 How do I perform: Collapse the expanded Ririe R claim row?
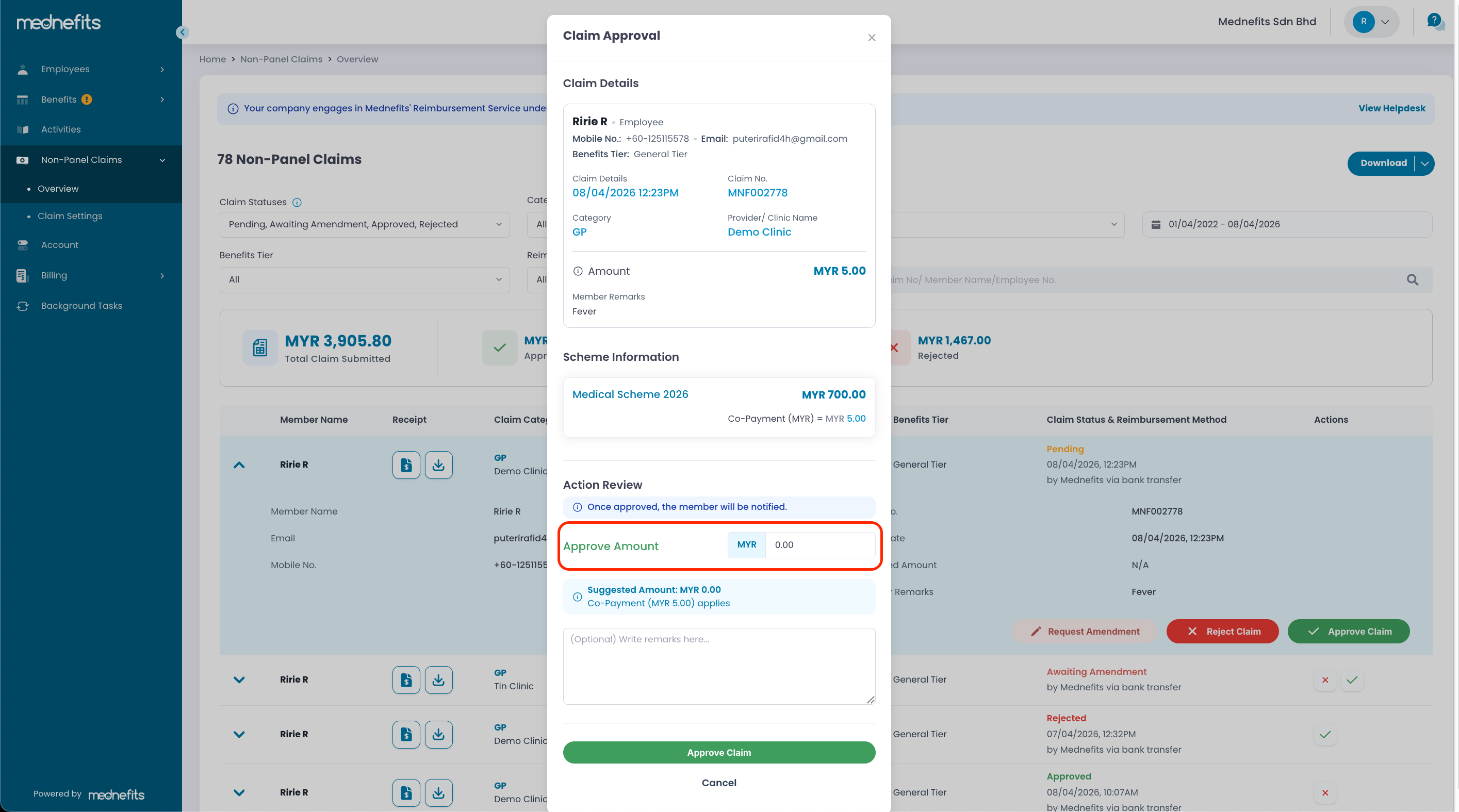click(239, 465)
